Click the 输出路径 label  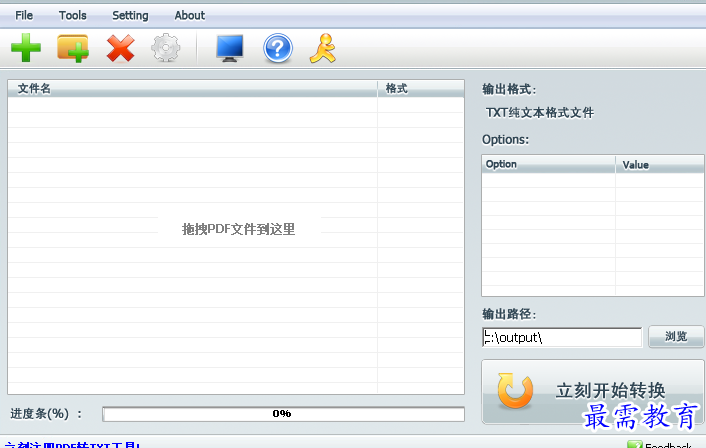click(509, 314)
